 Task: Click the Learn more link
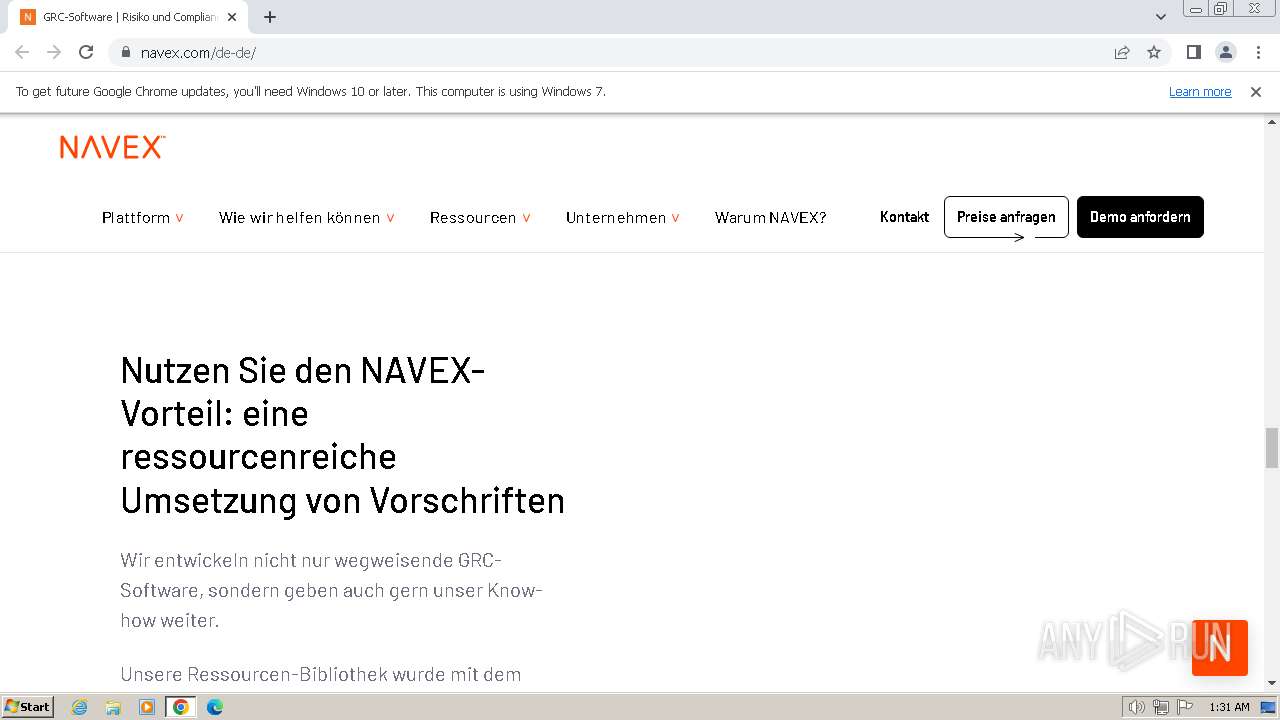point(1200,91)
